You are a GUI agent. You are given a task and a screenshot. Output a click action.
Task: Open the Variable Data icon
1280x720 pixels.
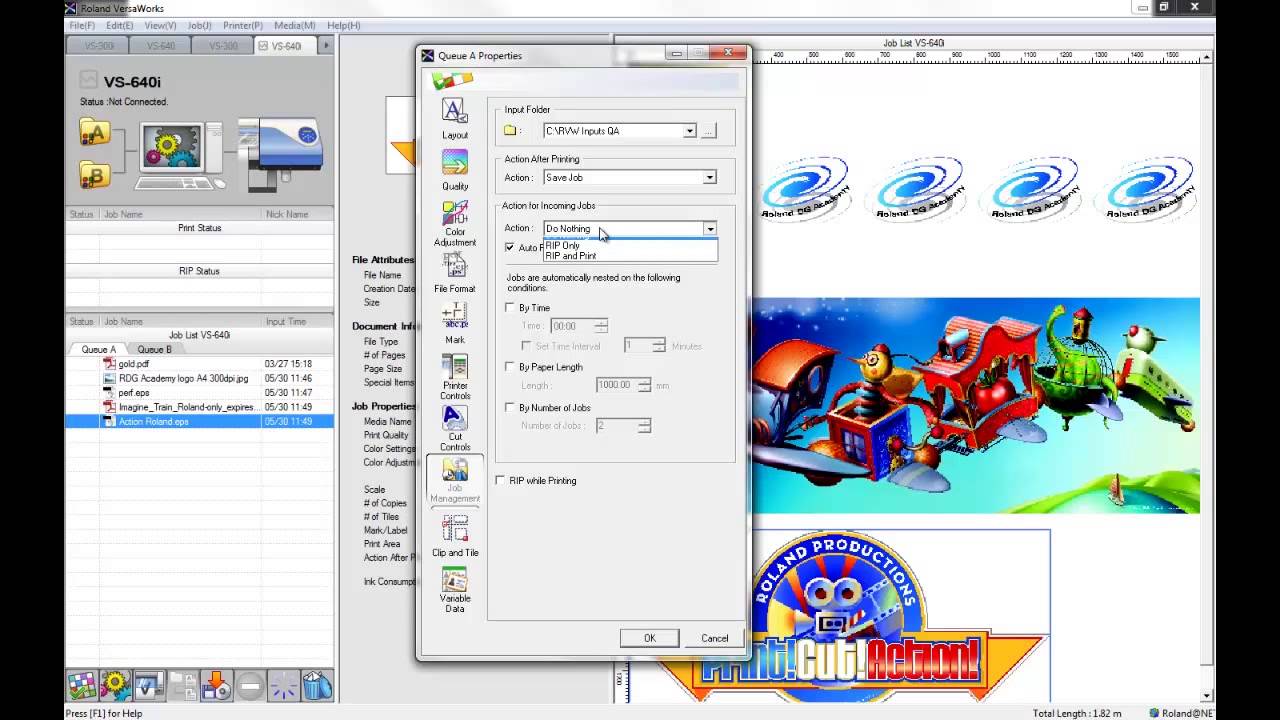pos(455,581)
